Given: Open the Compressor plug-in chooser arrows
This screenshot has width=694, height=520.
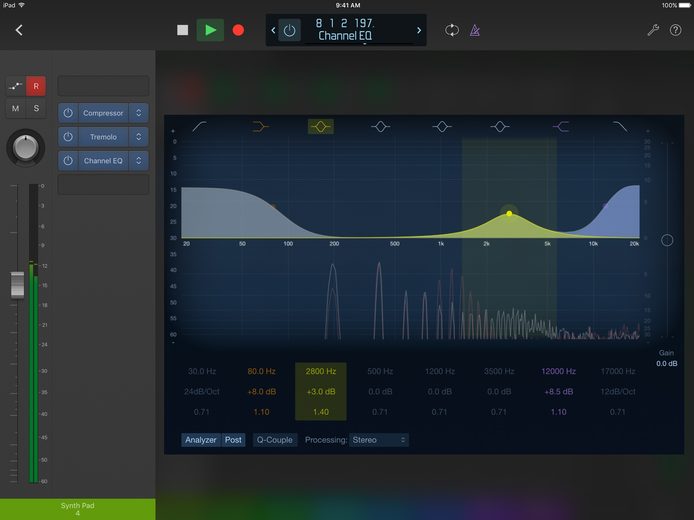Looking at the screenshot, I should point(139,113).
